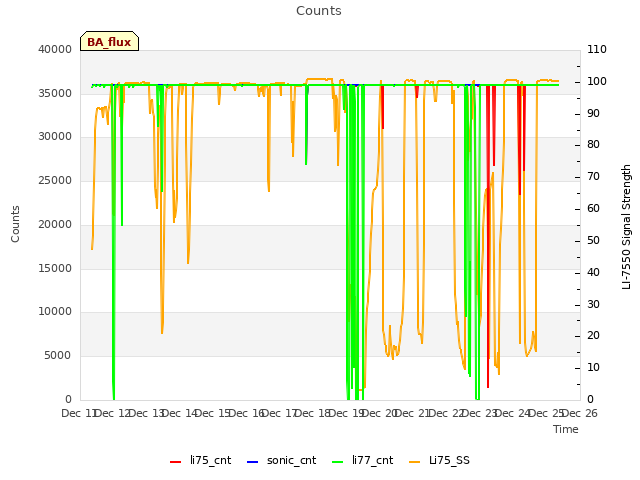This screenshot has height=480, width=640.
Task: Click the Dec 15 x-axis label
Action: (x=213, y=413)
